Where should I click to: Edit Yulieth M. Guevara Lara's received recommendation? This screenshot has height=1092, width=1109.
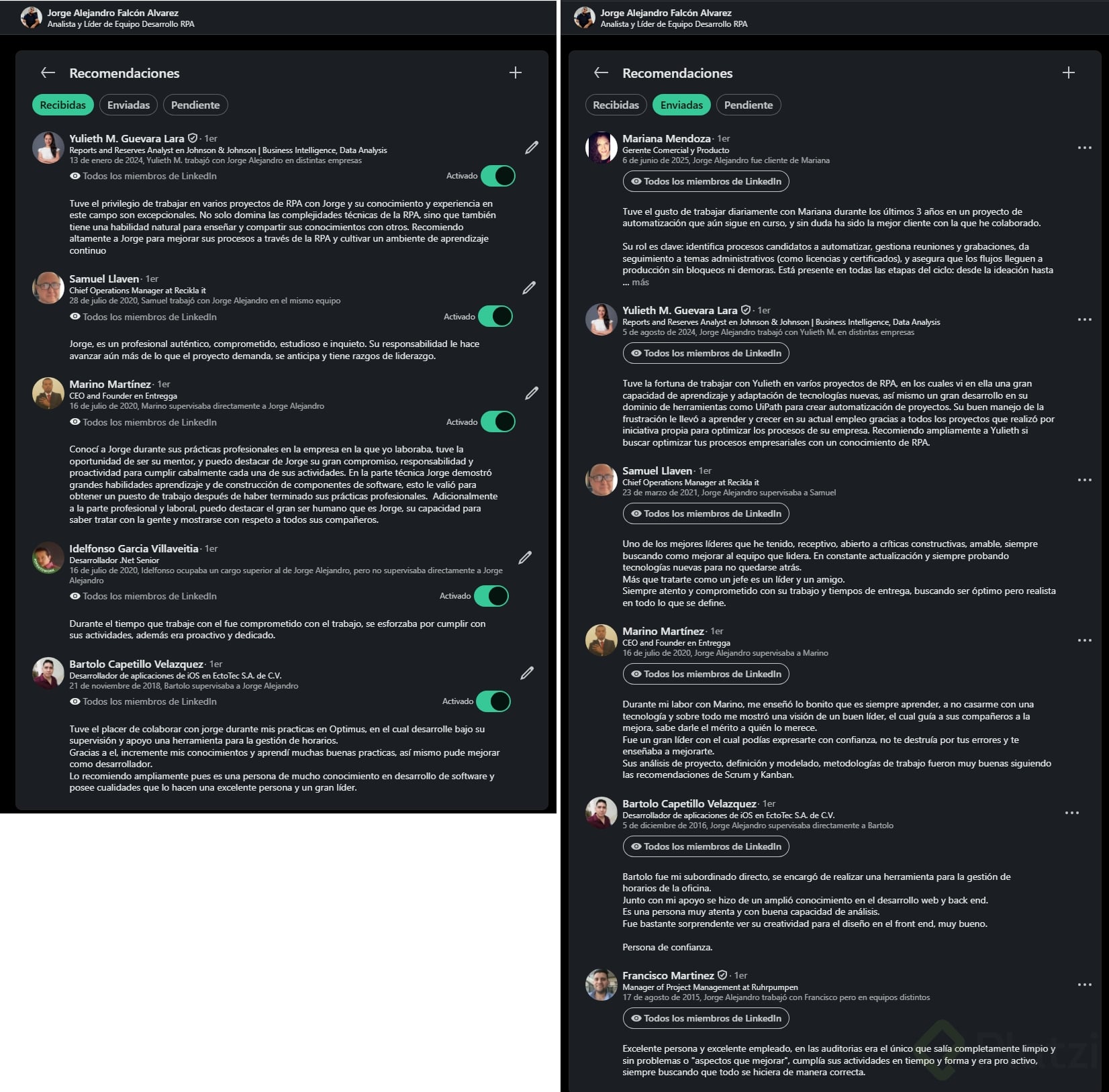click(x=532, y=148)
